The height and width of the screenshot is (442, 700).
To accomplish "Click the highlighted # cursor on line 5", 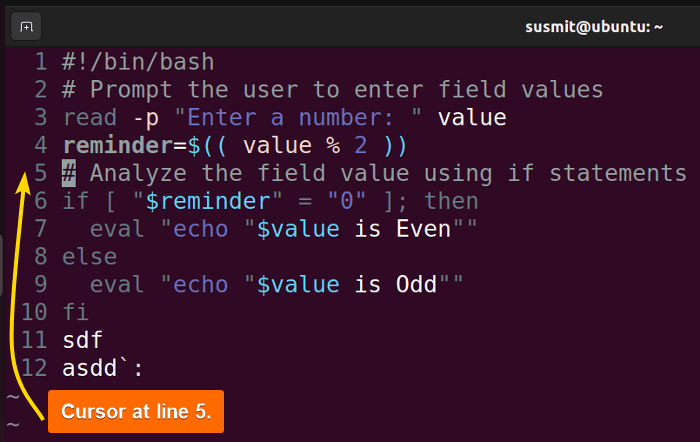I will [69, 173].
